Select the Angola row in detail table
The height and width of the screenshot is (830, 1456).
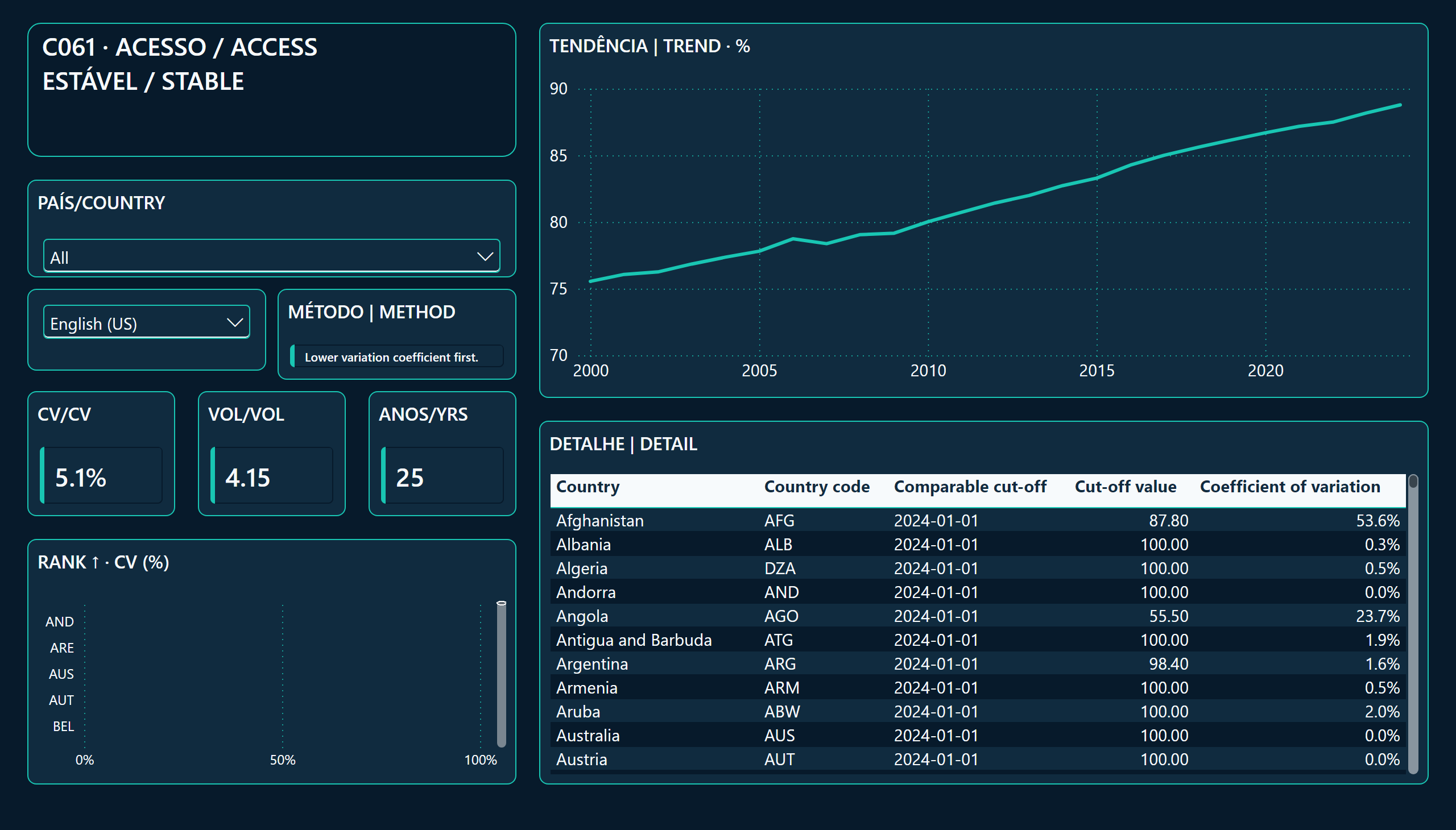click(978, 616)
